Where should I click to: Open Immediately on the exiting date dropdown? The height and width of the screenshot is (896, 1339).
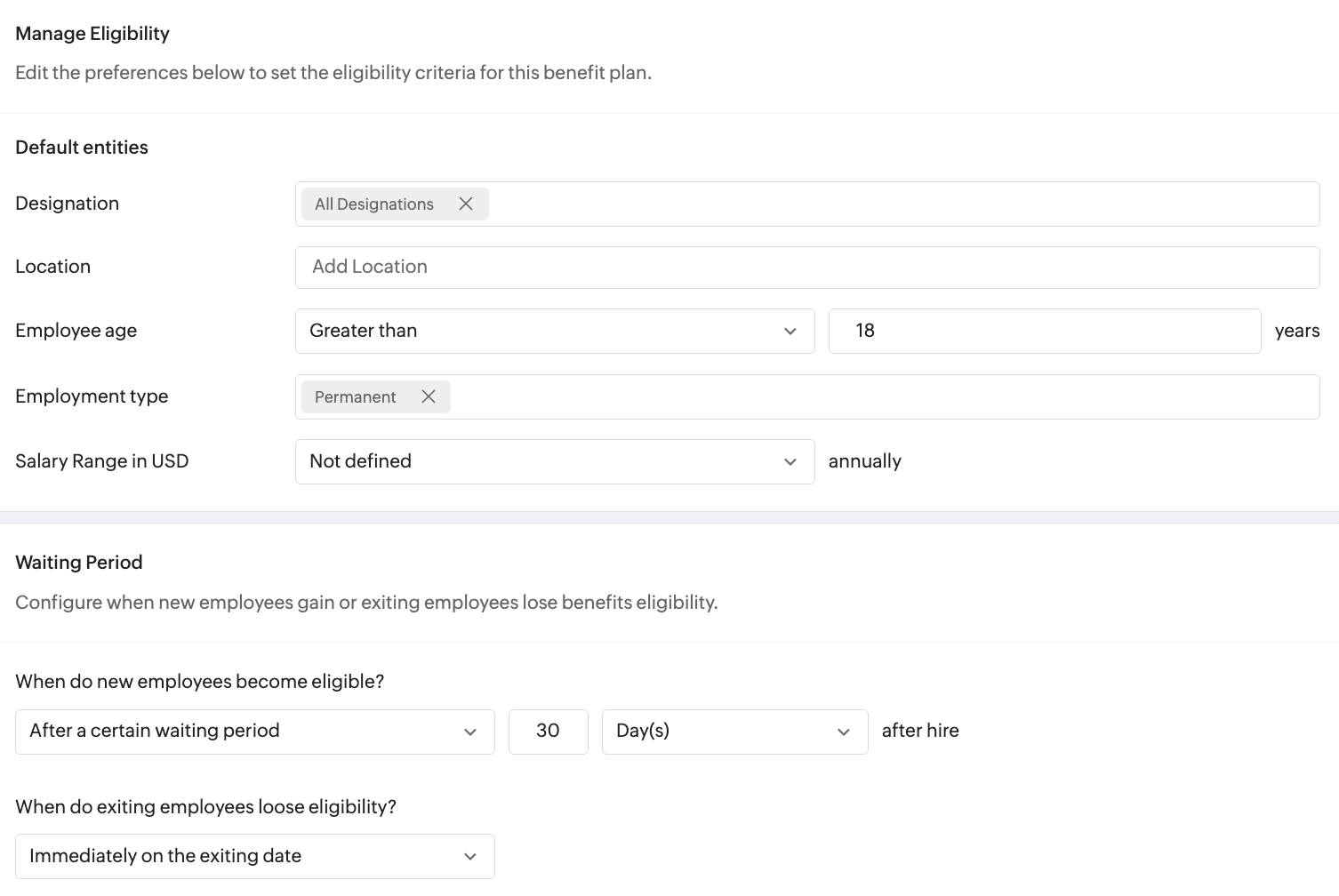click(x=255, y=856)
